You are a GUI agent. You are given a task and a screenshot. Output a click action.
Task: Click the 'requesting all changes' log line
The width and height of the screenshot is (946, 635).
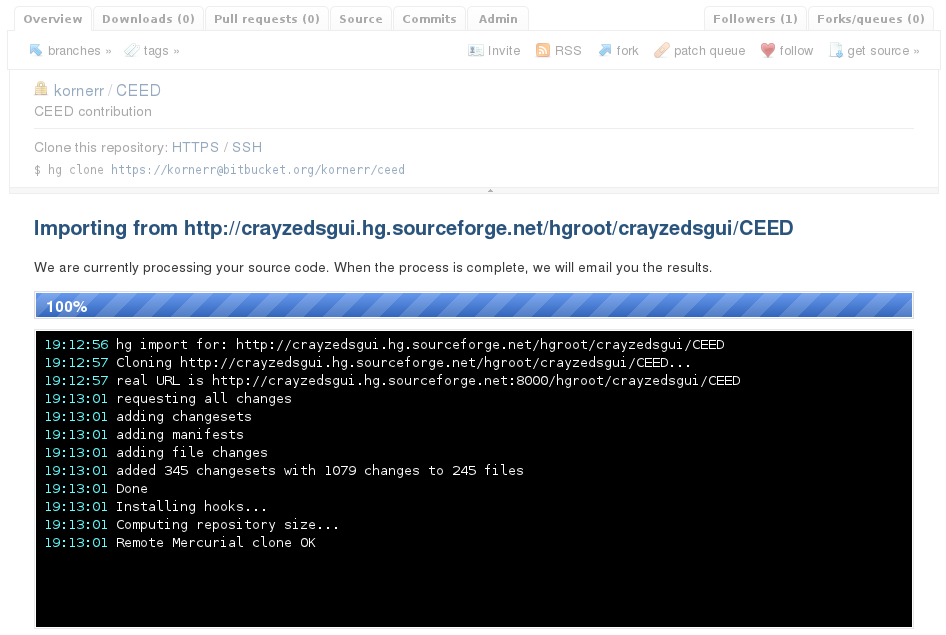coord(168,399)
